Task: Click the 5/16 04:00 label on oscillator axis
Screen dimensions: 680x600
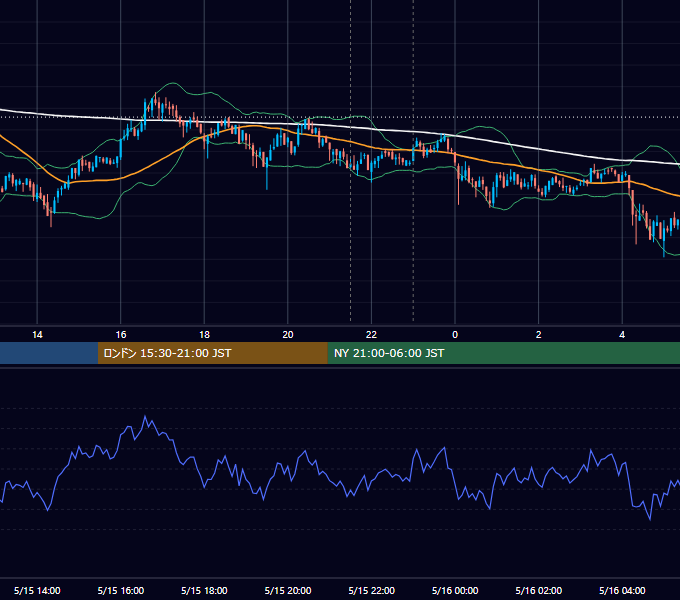Action: pyautogui.click(x=622, y=590)
